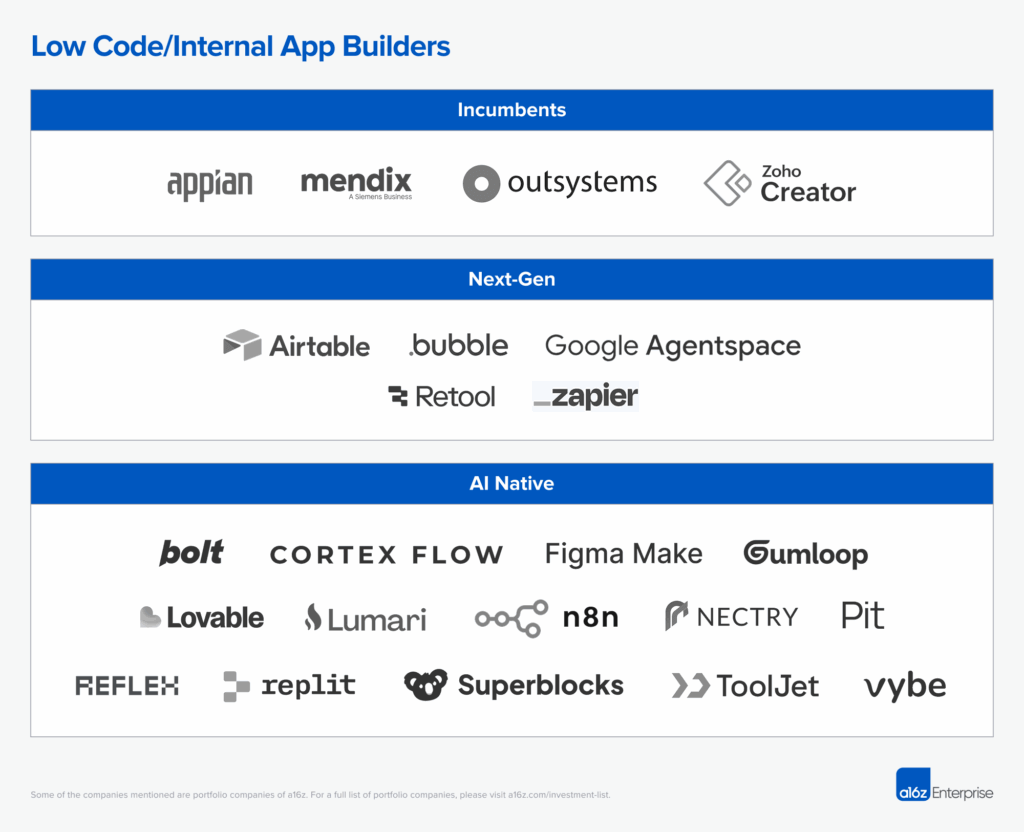Click the Lumari flame icon
1024x832 pixels.
[315, 617]
